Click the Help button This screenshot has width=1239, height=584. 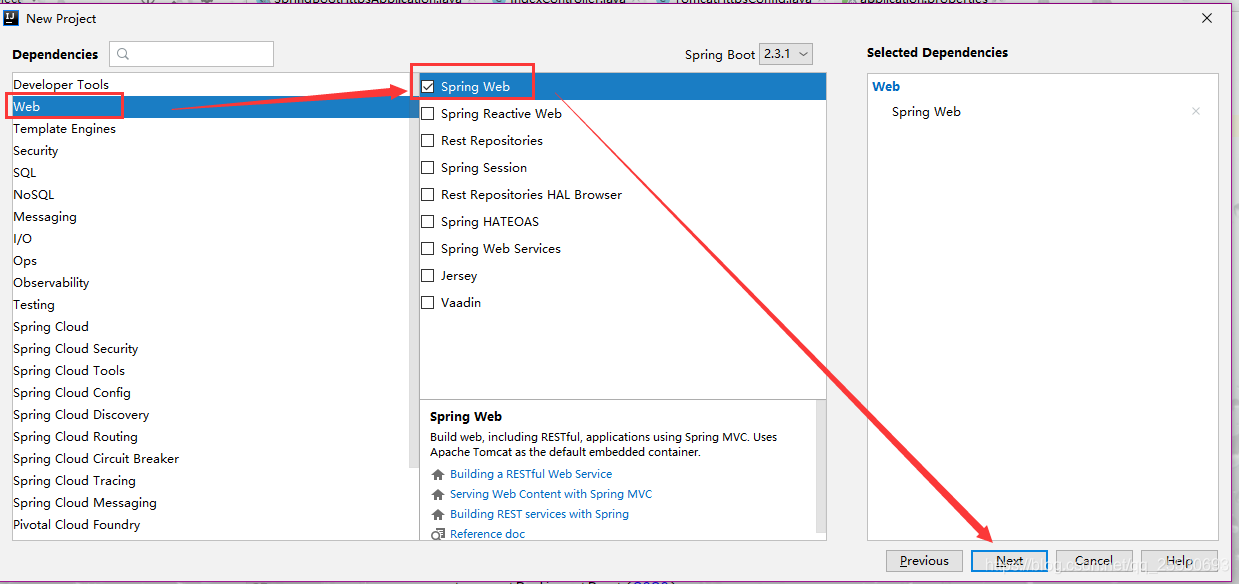coord(1179,561)
